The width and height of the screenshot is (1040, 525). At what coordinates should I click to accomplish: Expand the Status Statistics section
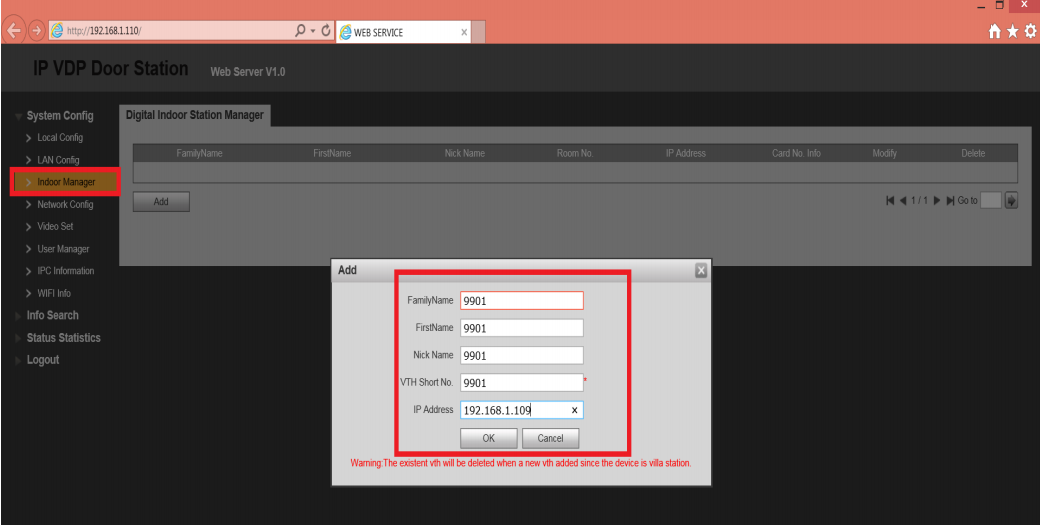click(x=63, y=338)
